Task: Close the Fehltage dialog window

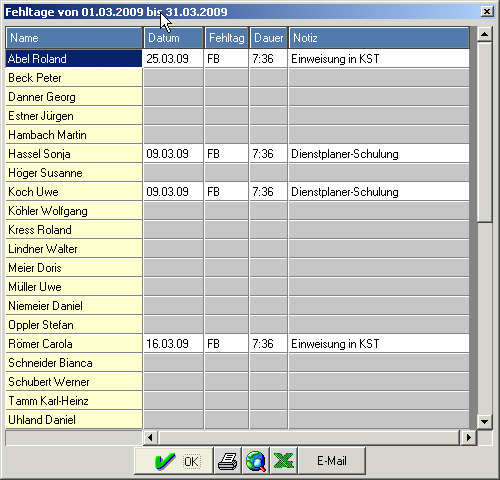Action: [x=487, y=12]
